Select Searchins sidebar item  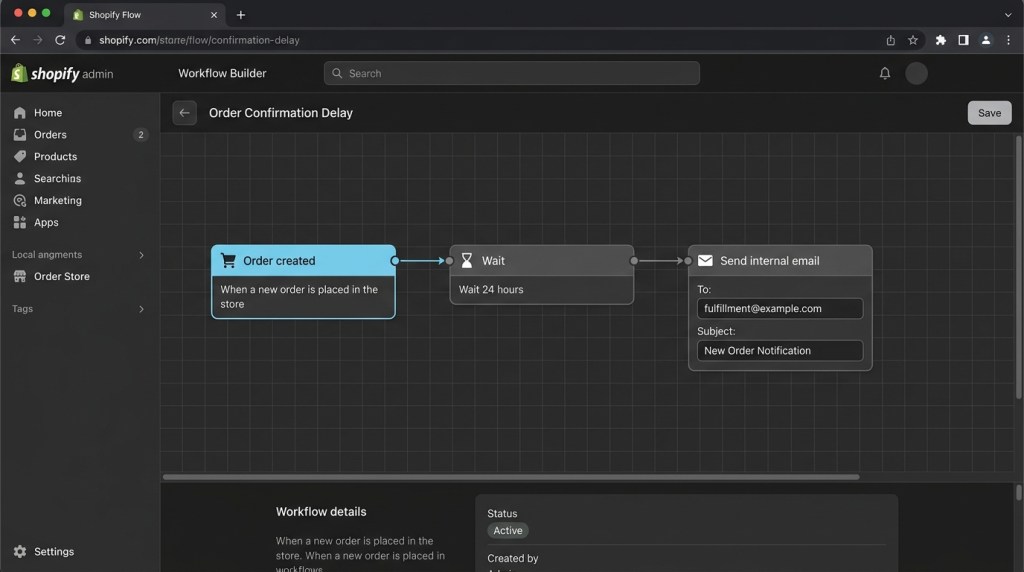click(x=57, y=178)
